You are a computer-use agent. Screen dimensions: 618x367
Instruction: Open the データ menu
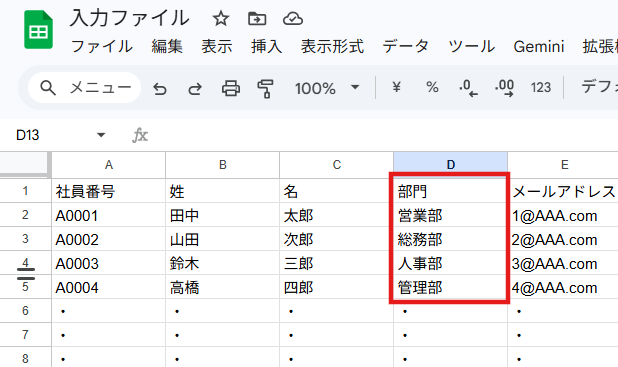(406, 47)
